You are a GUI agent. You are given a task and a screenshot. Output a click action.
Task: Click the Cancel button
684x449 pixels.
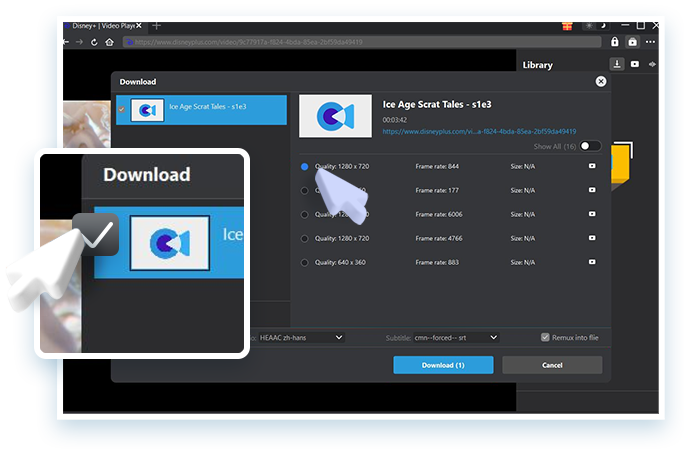point(552,365)
